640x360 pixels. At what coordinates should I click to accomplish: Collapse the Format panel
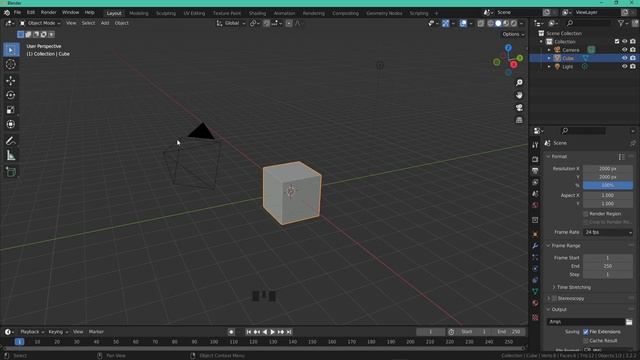(x=559, y=157)
